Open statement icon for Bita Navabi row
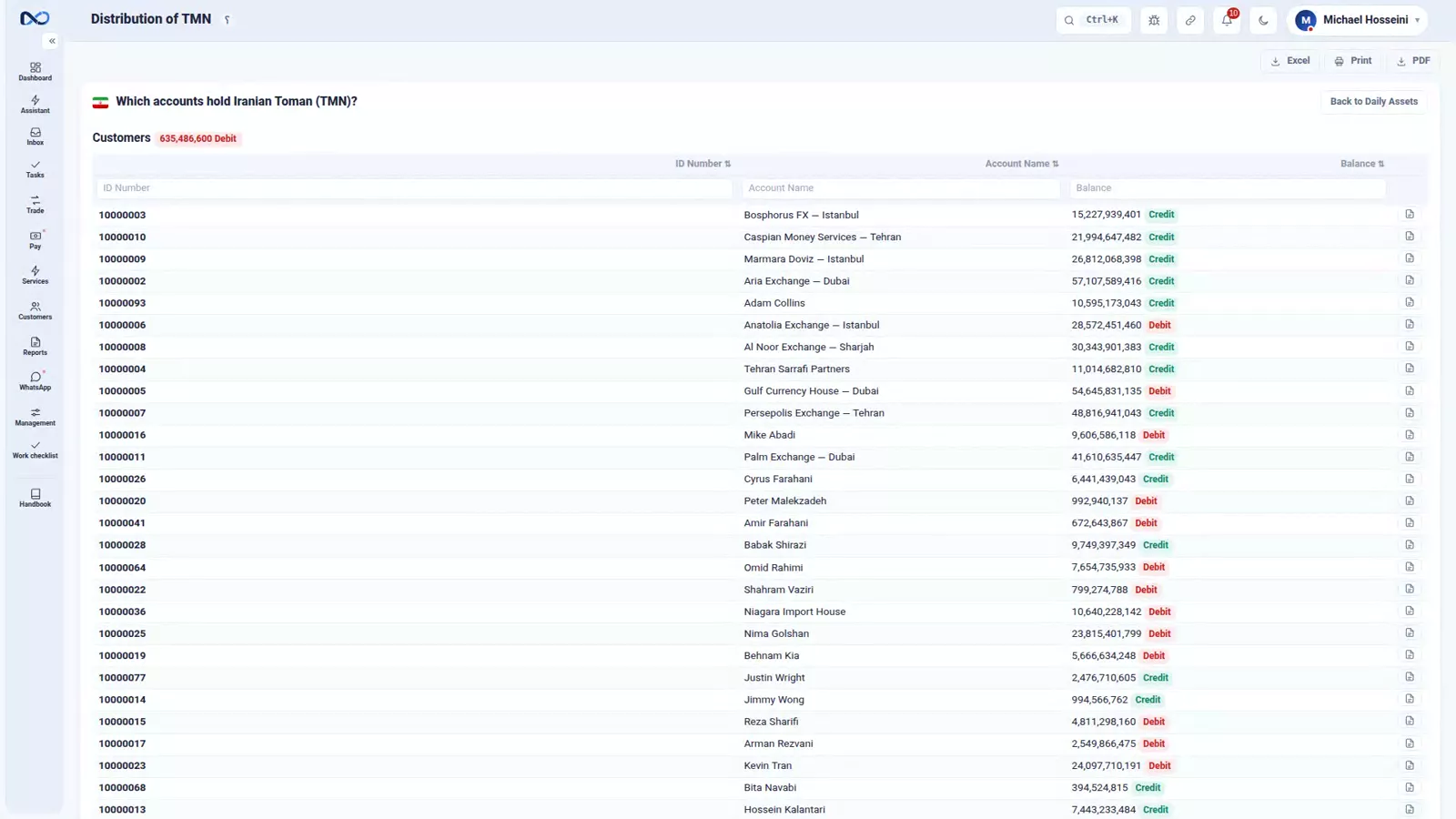The width and height of the screenshot is (1456, 819). 1410,787
